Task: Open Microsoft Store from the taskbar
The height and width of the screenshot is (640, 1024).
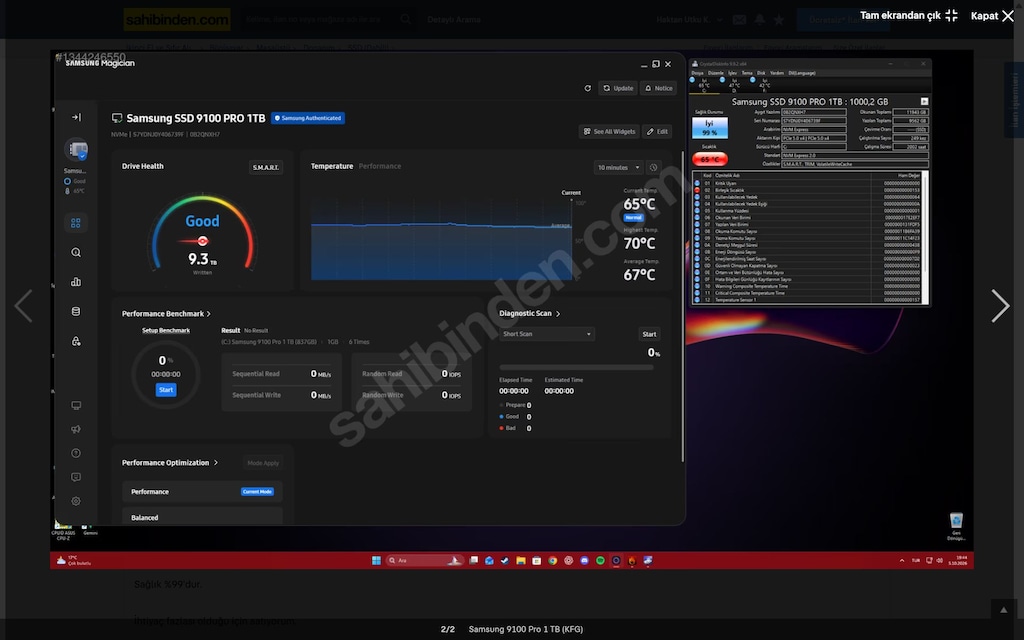Action: tap(536, 560)
